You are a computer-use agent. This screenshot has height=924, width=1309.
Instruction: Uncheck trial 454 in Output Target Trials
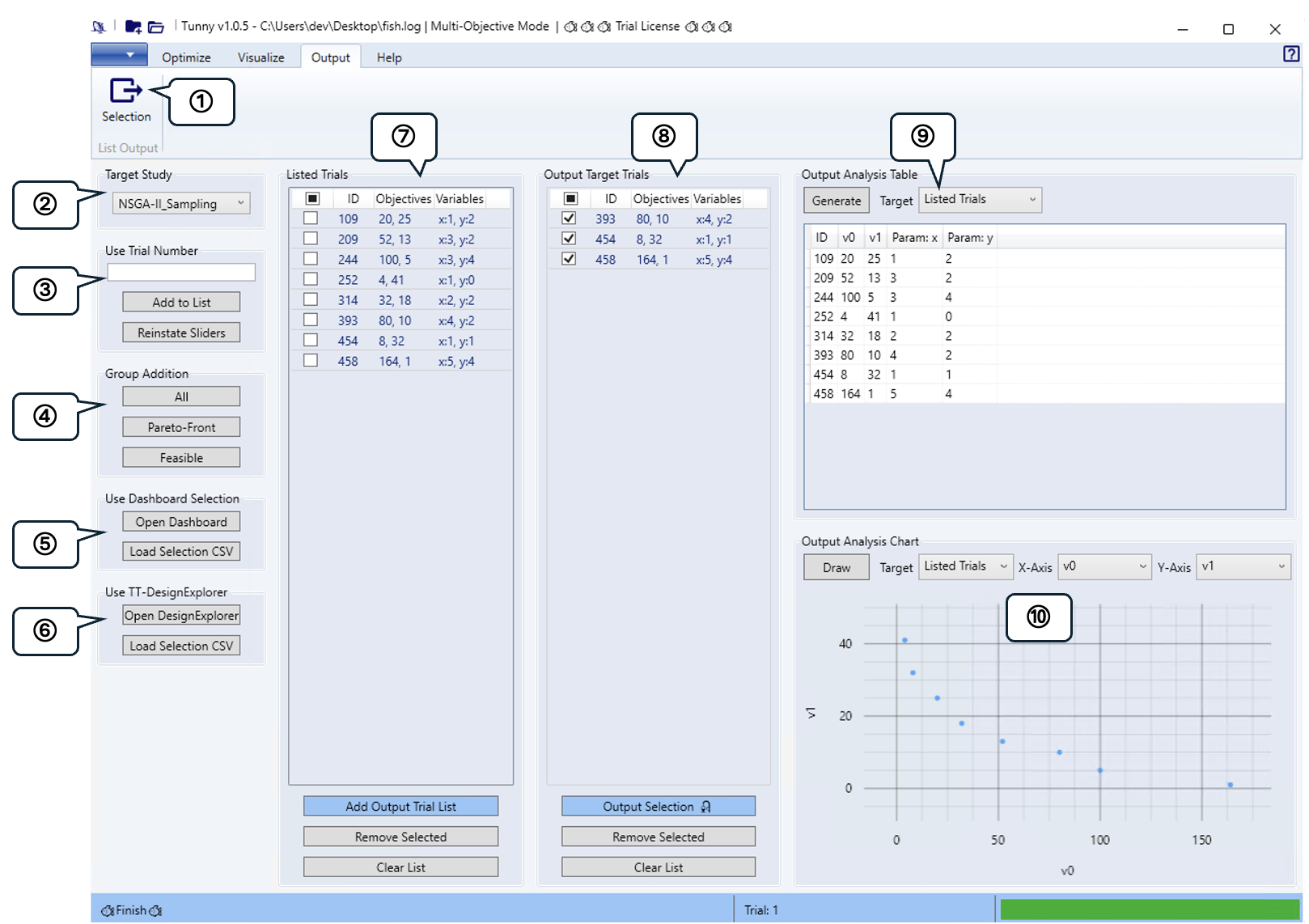pos(569,239)
